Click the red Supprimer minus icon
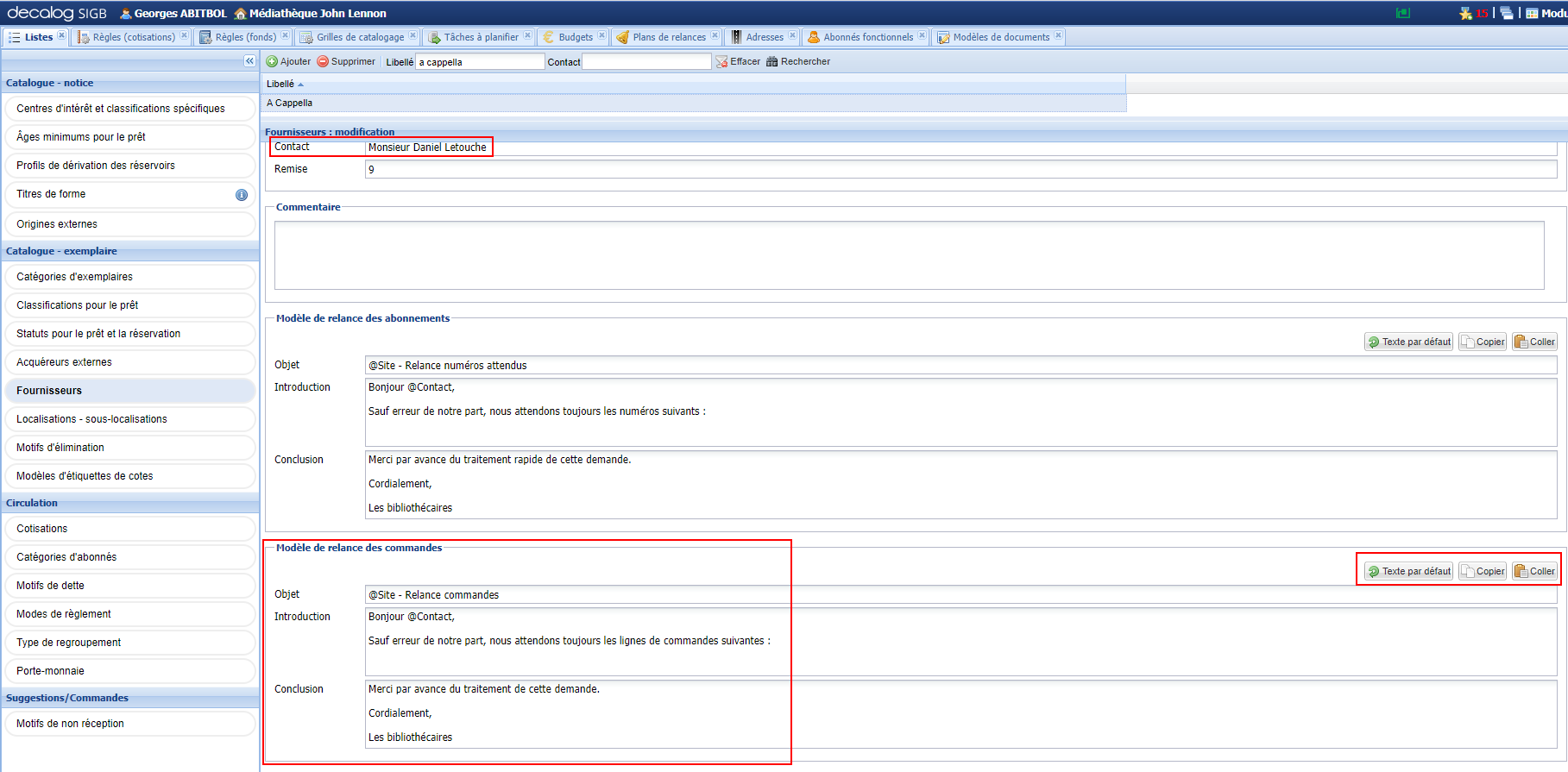Image resolution: width=1568 pixels, height=772 pixels. 323,61
